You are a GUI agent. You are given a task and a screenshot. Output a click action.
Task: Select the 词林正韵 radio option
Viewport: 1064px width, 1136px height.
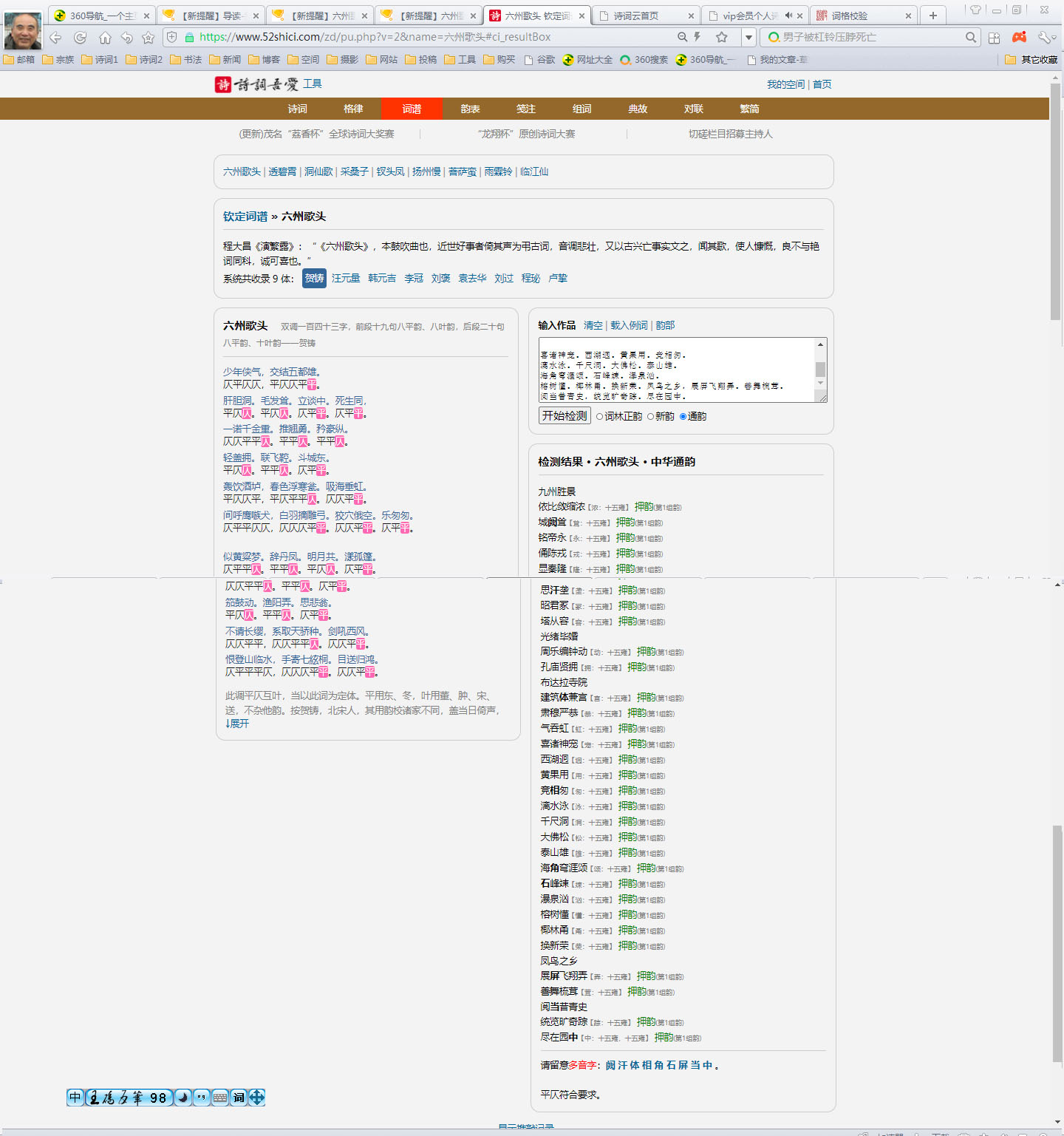point(599,417)
